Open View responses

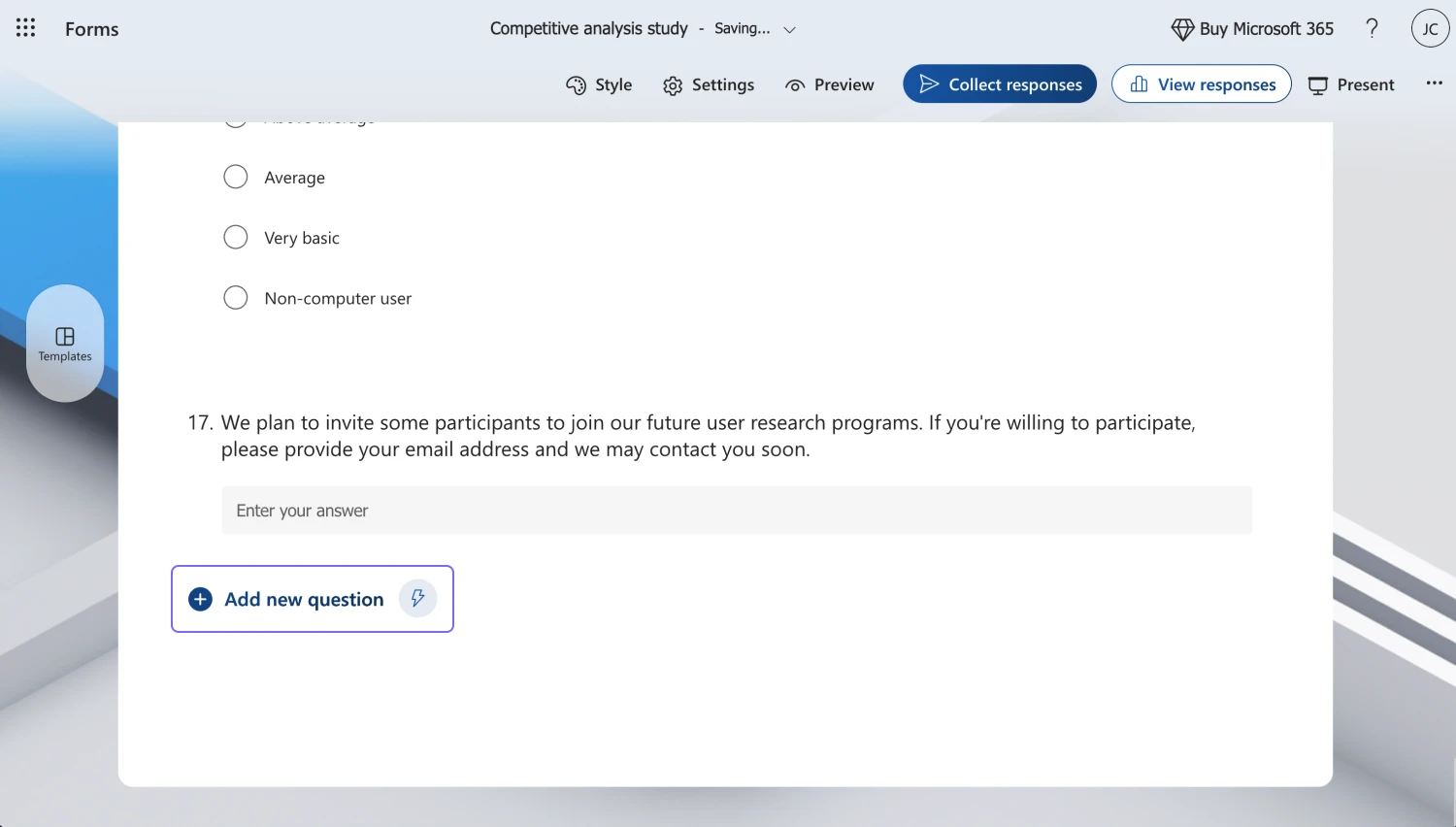click(1201, 84)
